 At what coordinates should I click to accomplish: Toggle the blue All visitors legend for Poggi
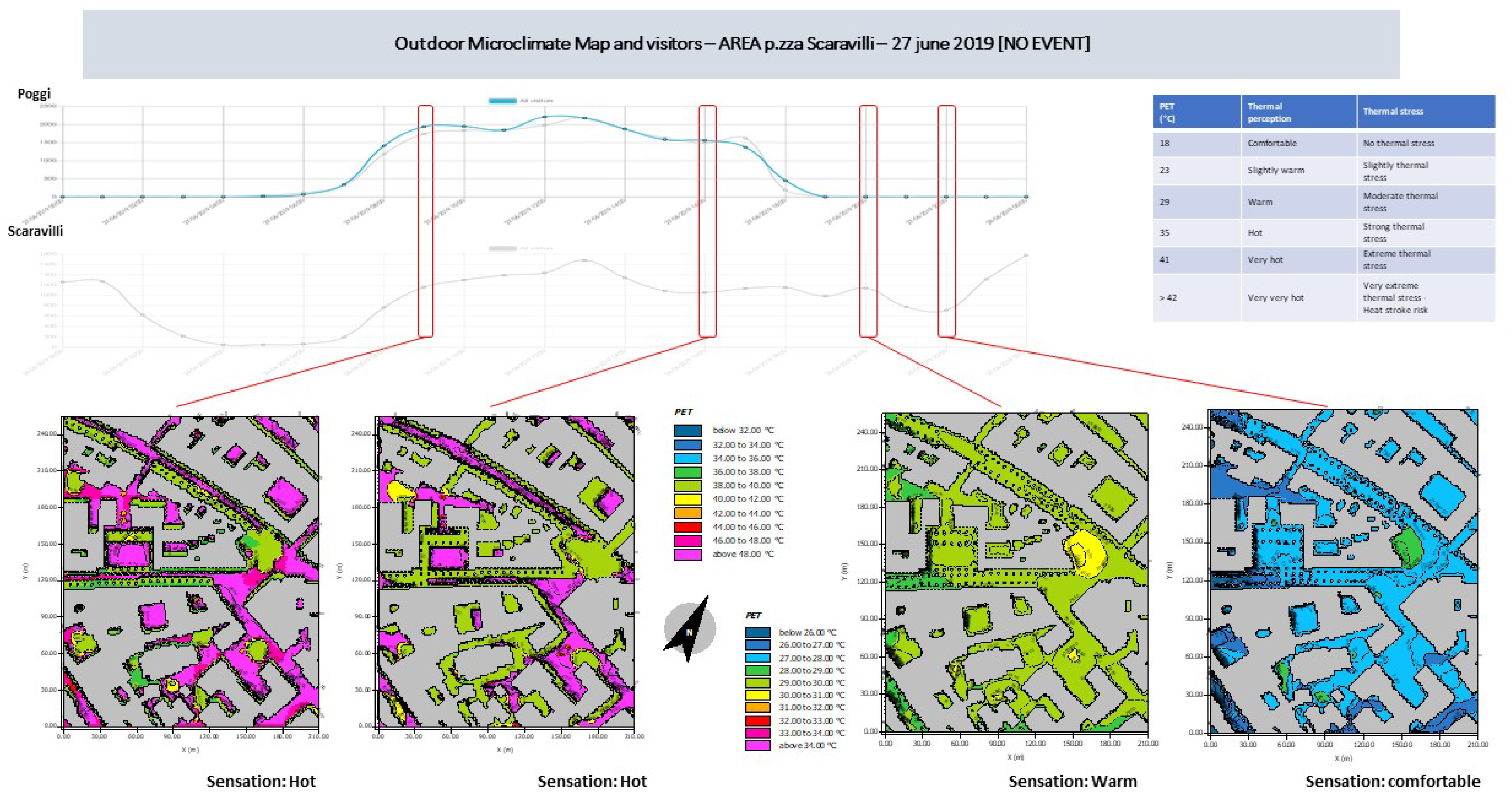(x=503, y=100)
